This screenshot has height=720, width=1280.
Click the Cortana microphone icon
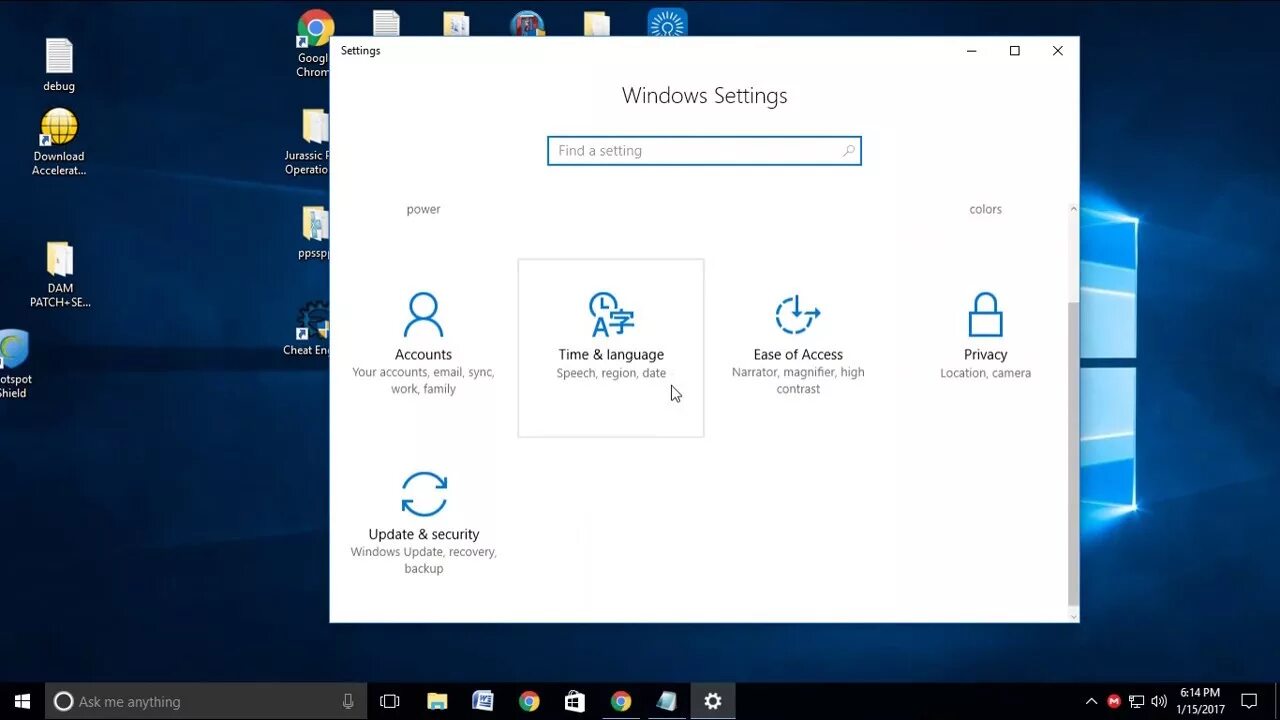(x=348, y=701)
